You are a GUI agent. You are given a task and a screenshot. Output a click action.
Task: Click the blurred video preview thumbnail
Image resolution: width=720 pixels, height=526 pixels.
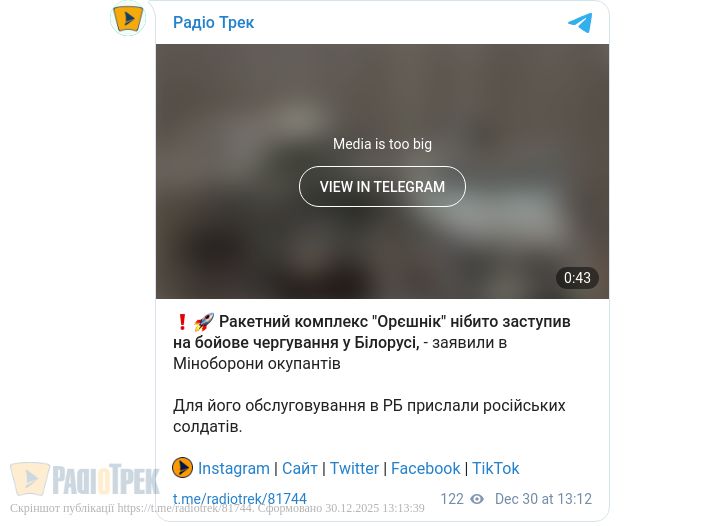(x=382, y=171)
